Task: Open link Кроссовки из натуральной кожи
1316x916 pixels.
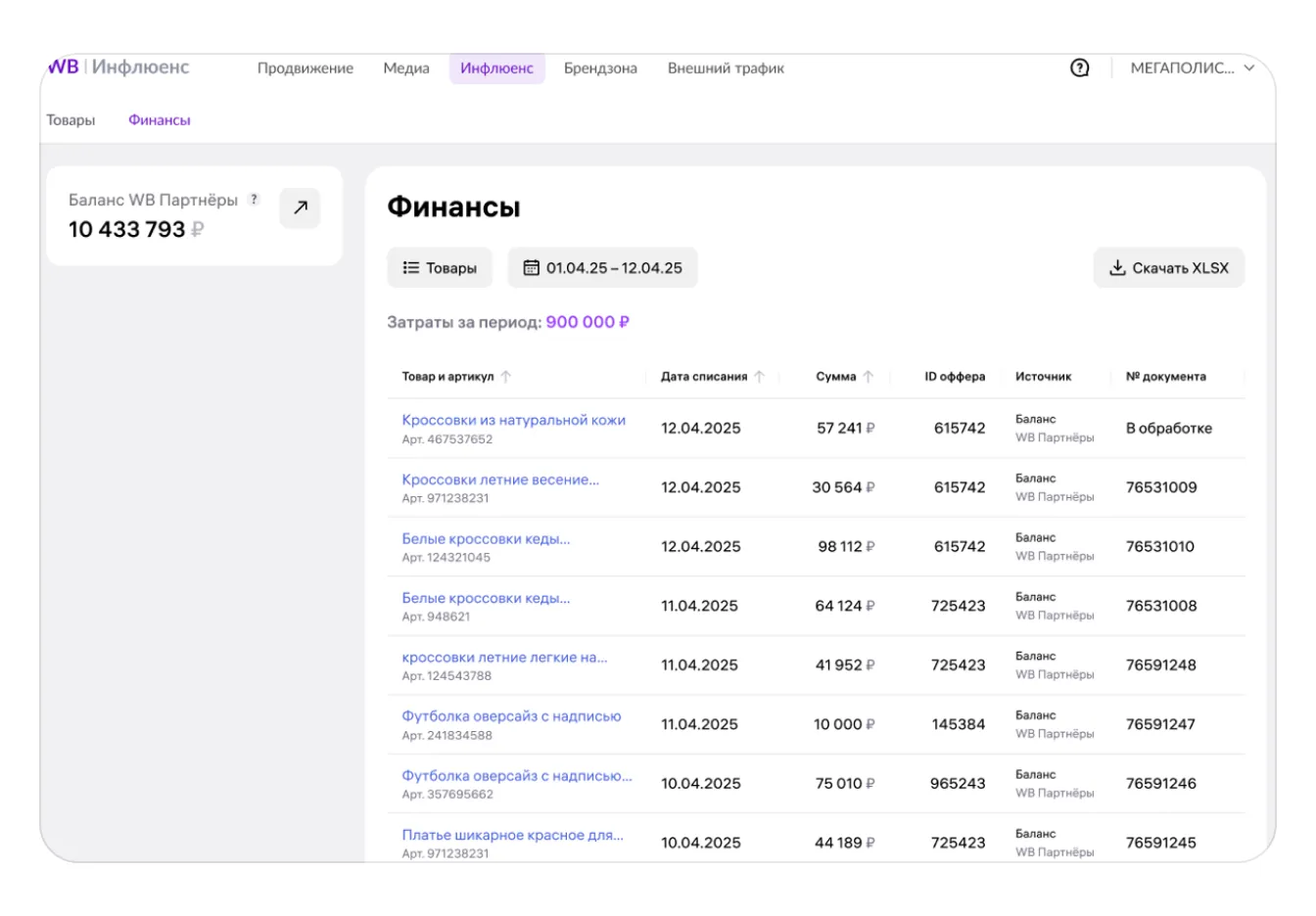Action: [513, 419]
